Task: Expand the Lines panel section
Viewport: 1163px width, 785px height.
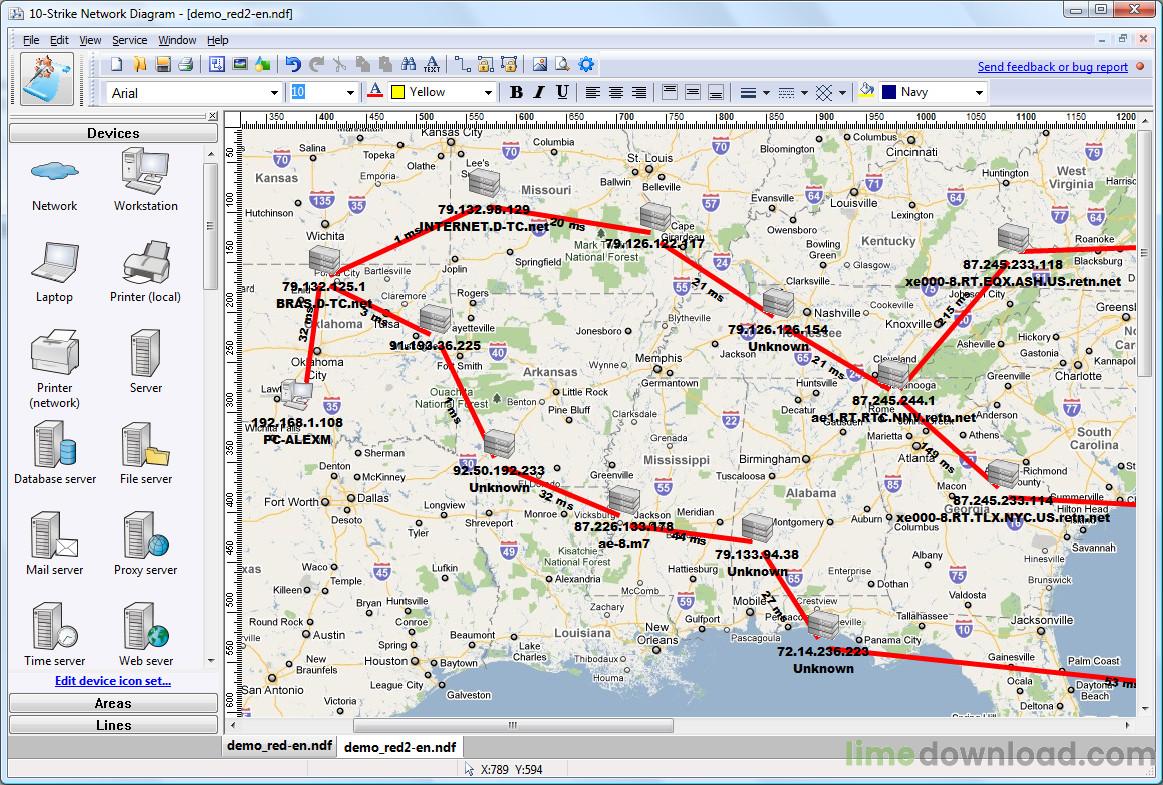Action: pos(113,725)
